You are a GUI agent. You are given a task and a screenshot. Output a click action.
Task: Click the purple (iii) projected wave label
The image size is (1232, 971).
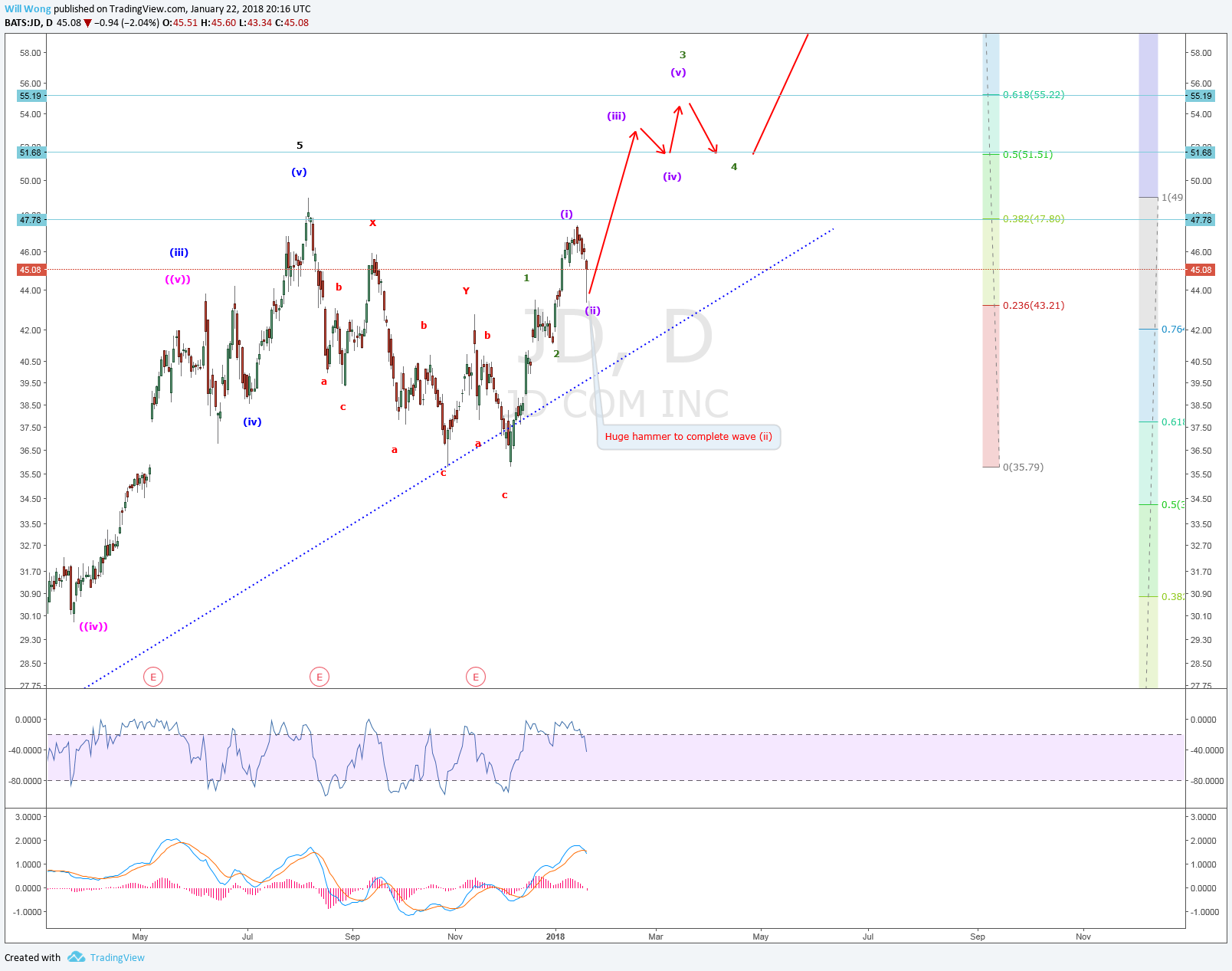pyautogui.click(x=616, y=116)
